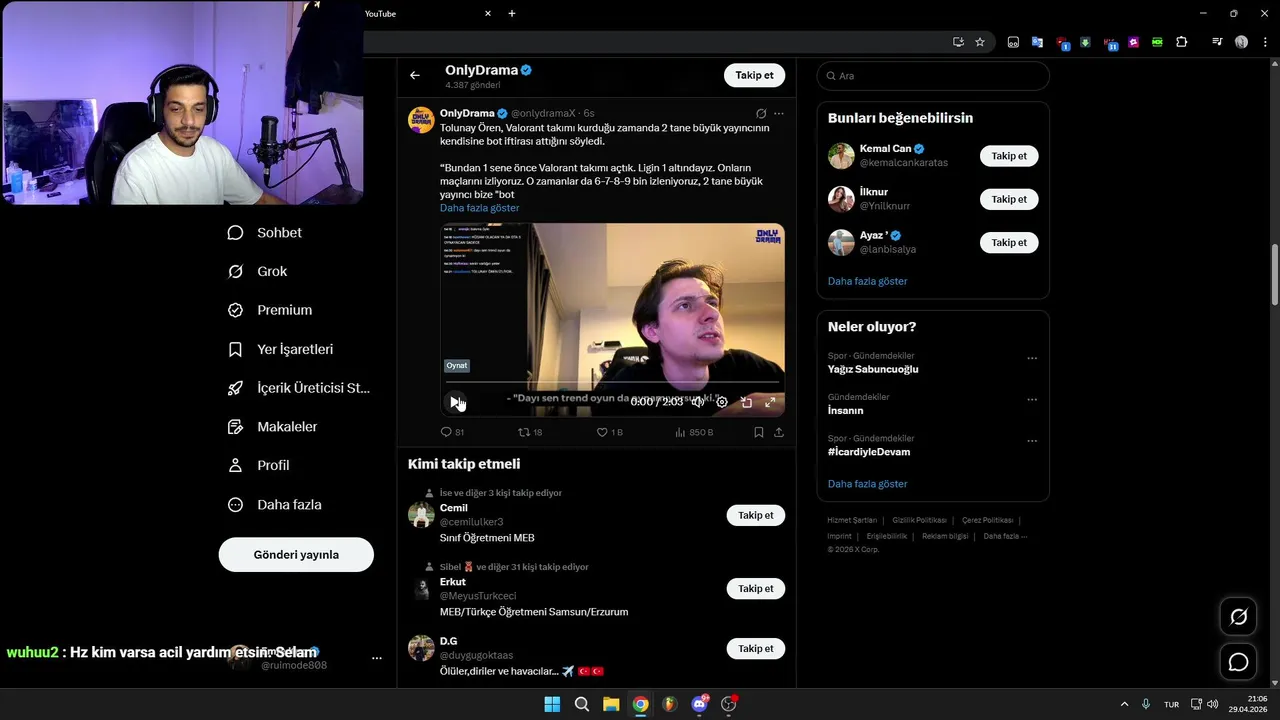Open Gizlilik Politikası footer link
Image resolution: width=1280 pixels, height=720 pixels.
pos(919,520)
